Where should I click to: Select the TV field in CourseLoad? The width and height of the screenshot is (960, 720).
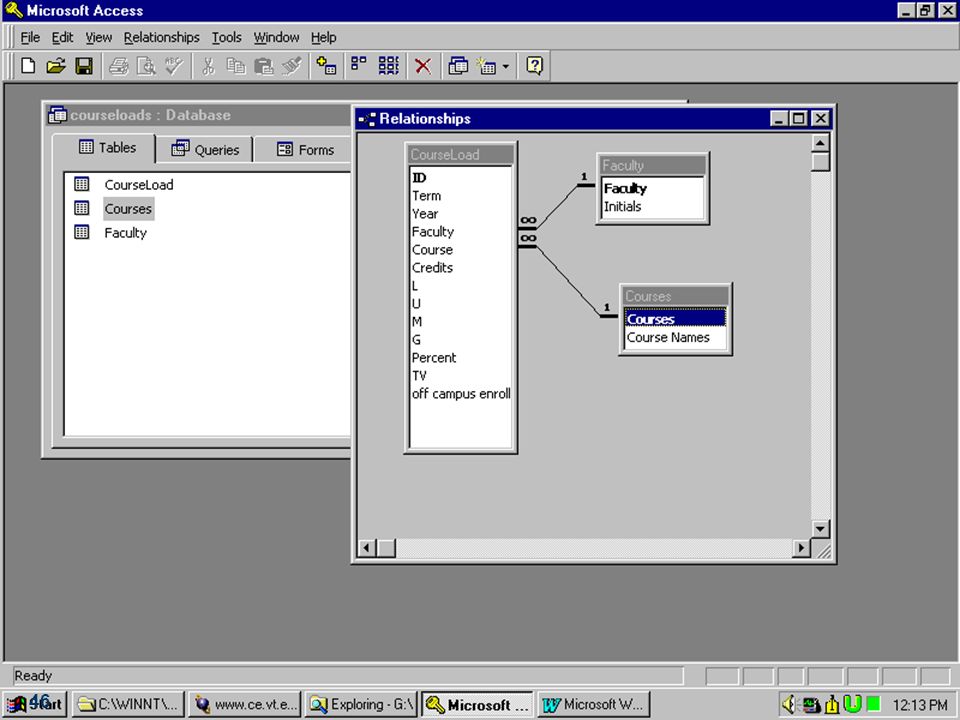pos(461,375)
